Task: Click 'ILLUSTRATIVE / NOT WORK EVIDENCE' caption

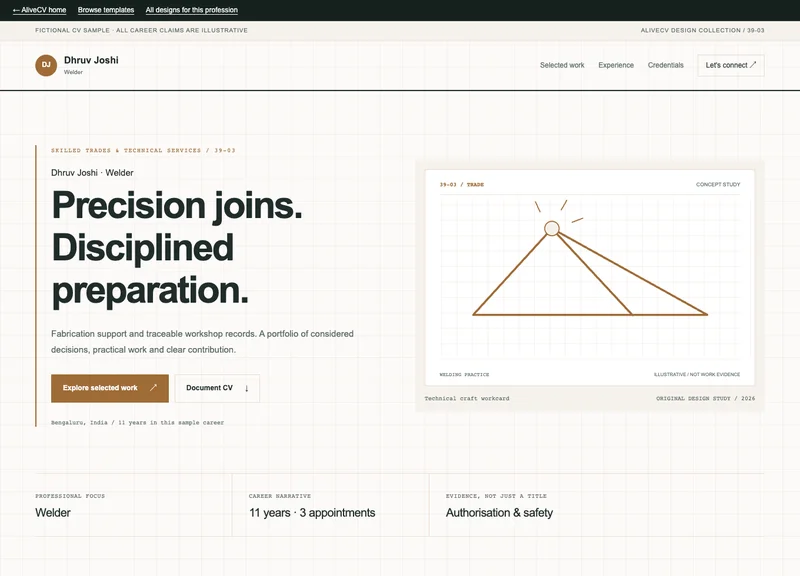Action: click(x=697, y=374)
